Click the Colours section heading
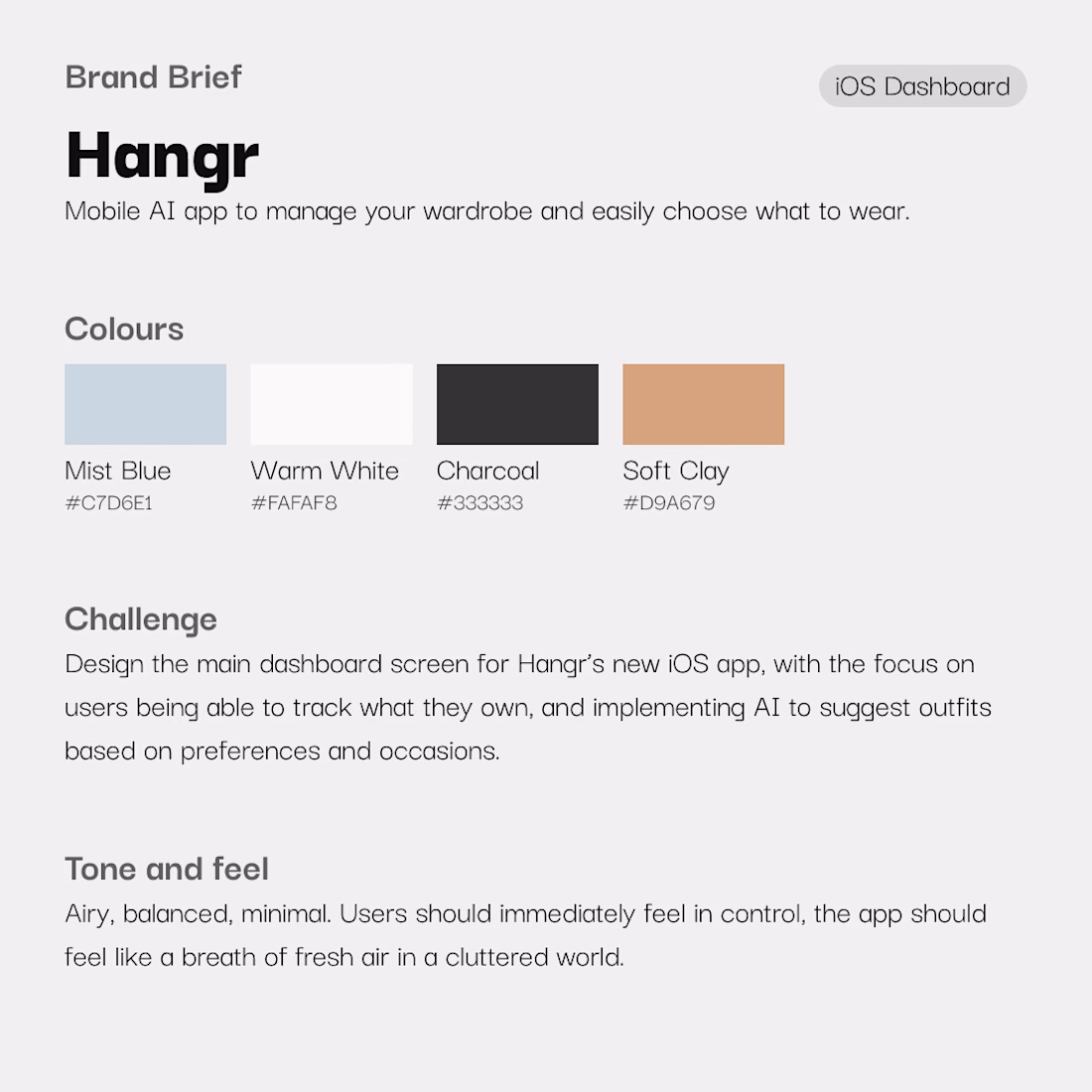Viewport: 1092px width, 1092px height. click(124, 330)
